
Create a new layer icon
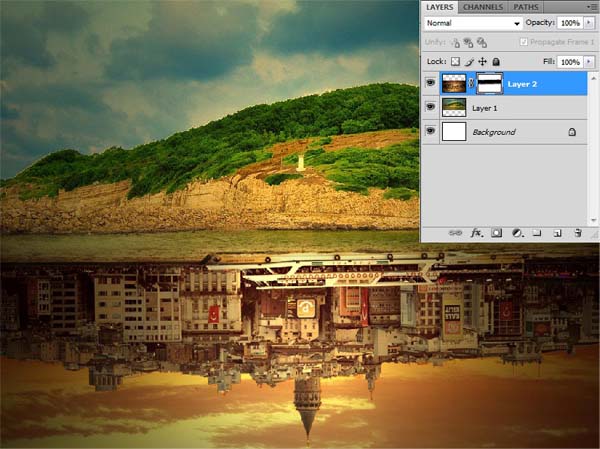pos(558,233)
